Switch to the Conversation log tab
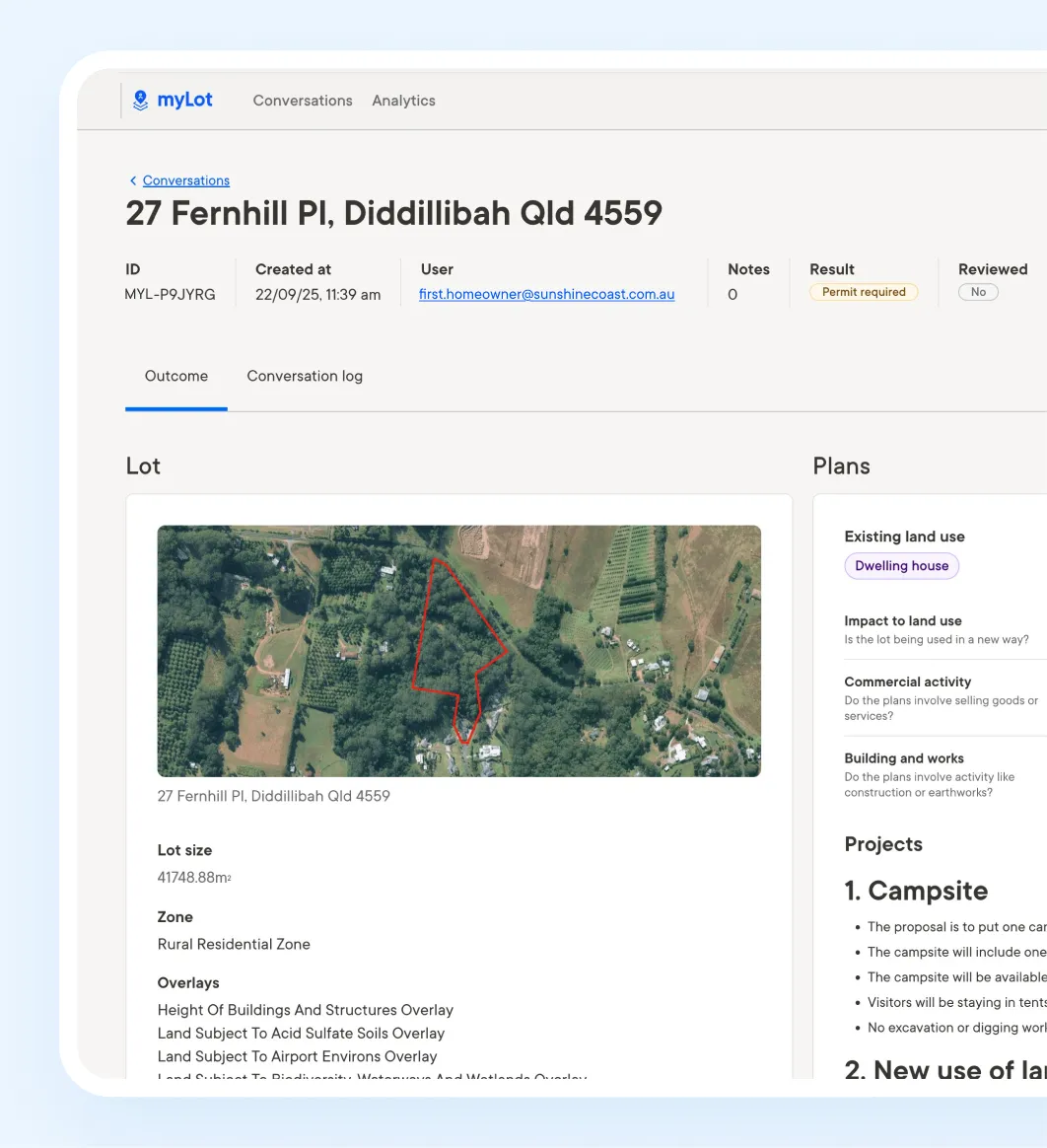1047x1148 pixels. [304, 376]
